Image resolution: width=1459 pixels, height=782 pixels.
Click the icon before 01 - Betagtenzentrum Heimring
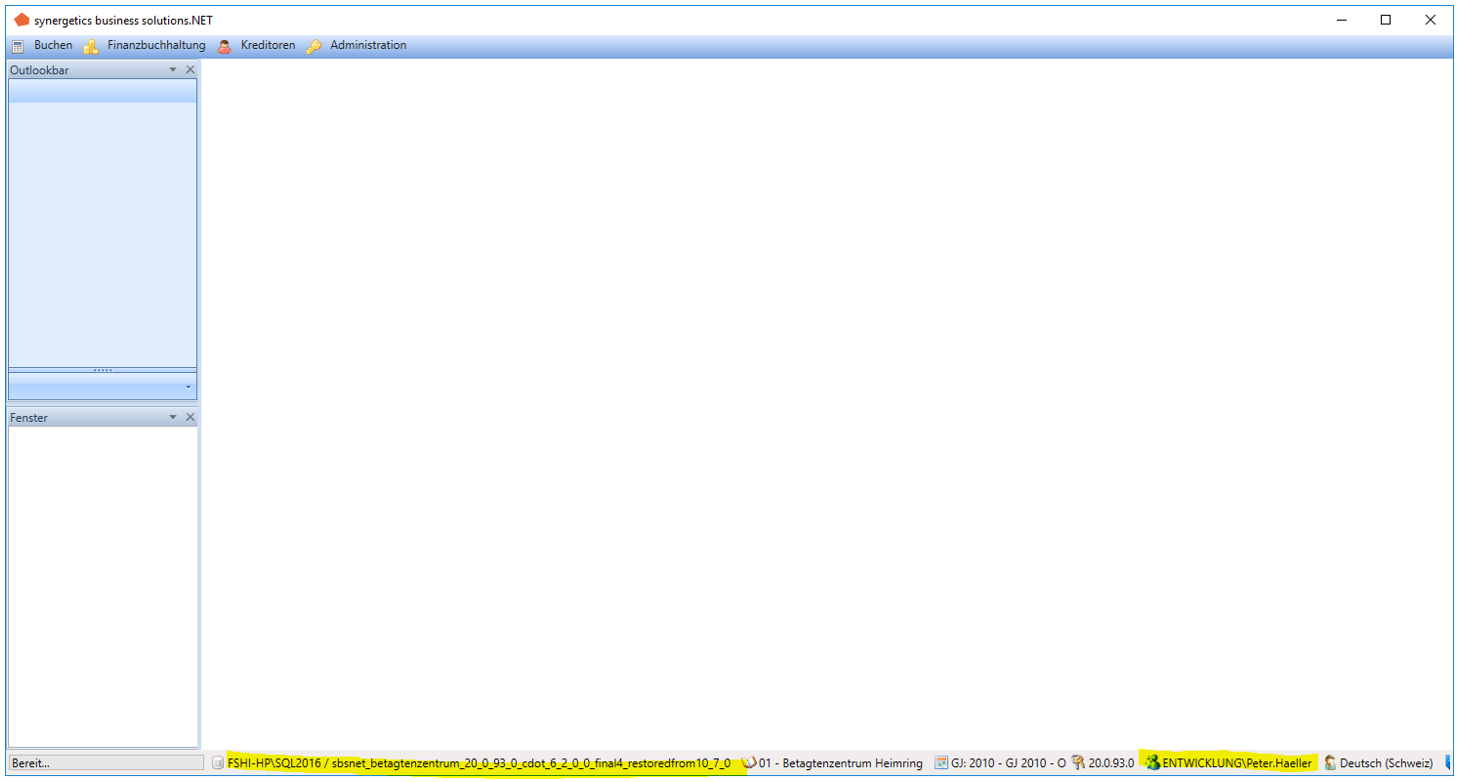[749, 763]
